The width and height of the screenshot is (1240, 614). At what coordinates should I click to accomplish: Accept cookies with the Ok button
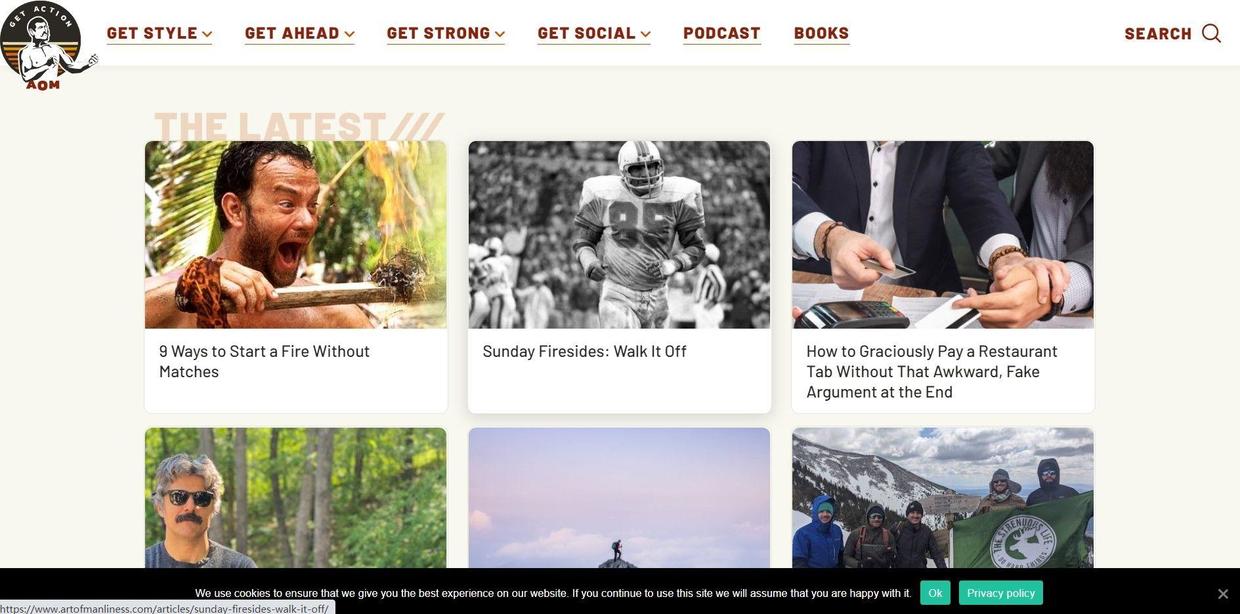[x=935, y=593]
